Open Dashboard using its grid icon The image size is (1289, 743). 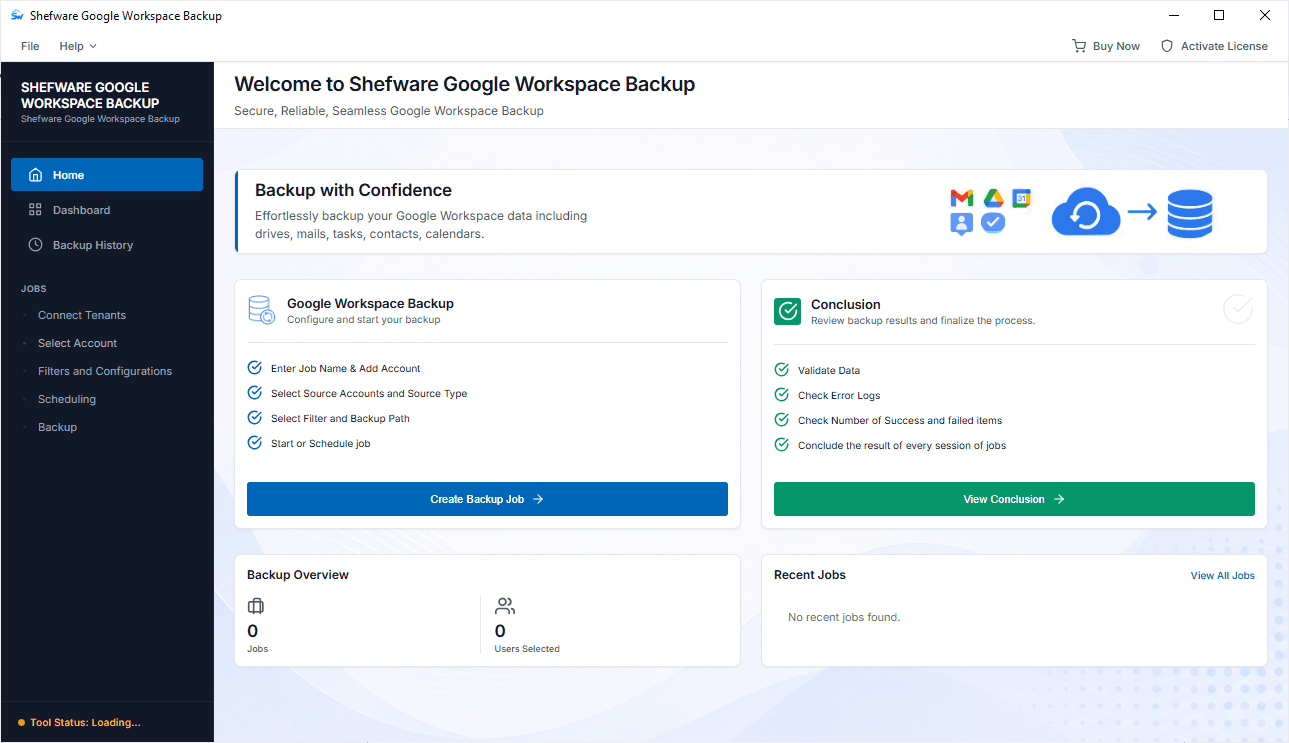[35, 210]
